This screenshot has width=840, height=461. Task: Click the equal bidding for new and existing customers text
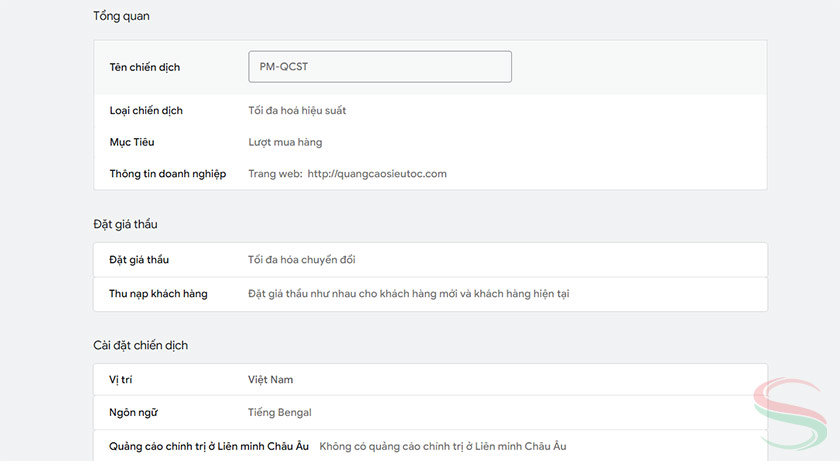[408, 294]
